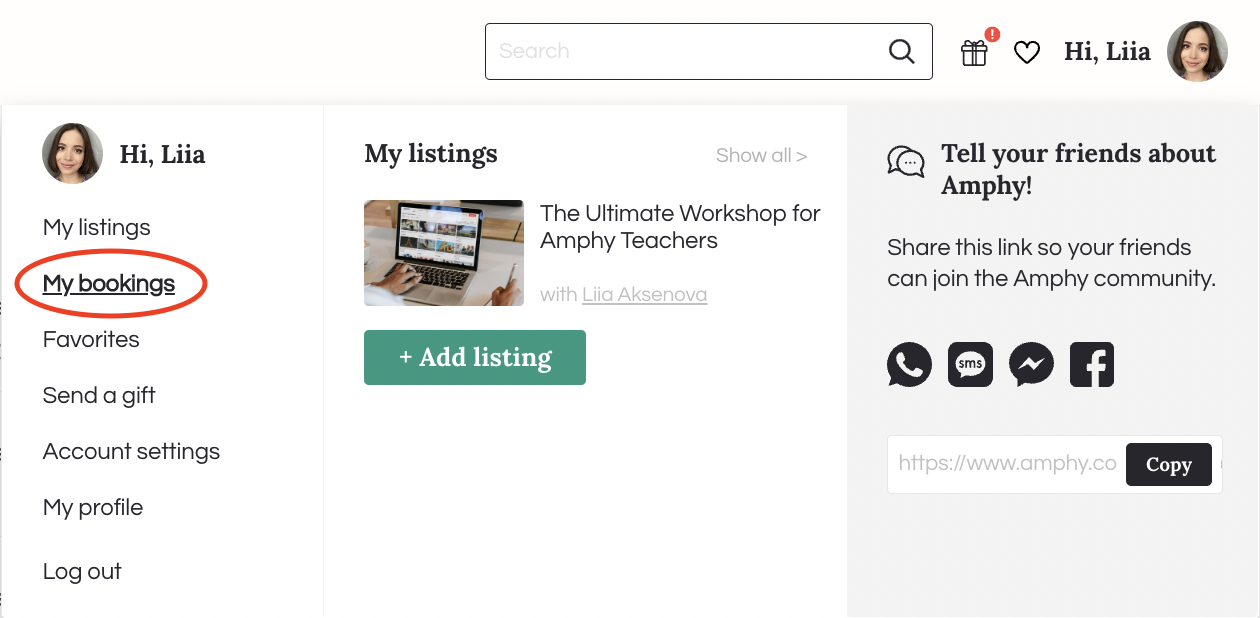Click the search magnifier icon
1260x618 pixels.
point(901,51)
